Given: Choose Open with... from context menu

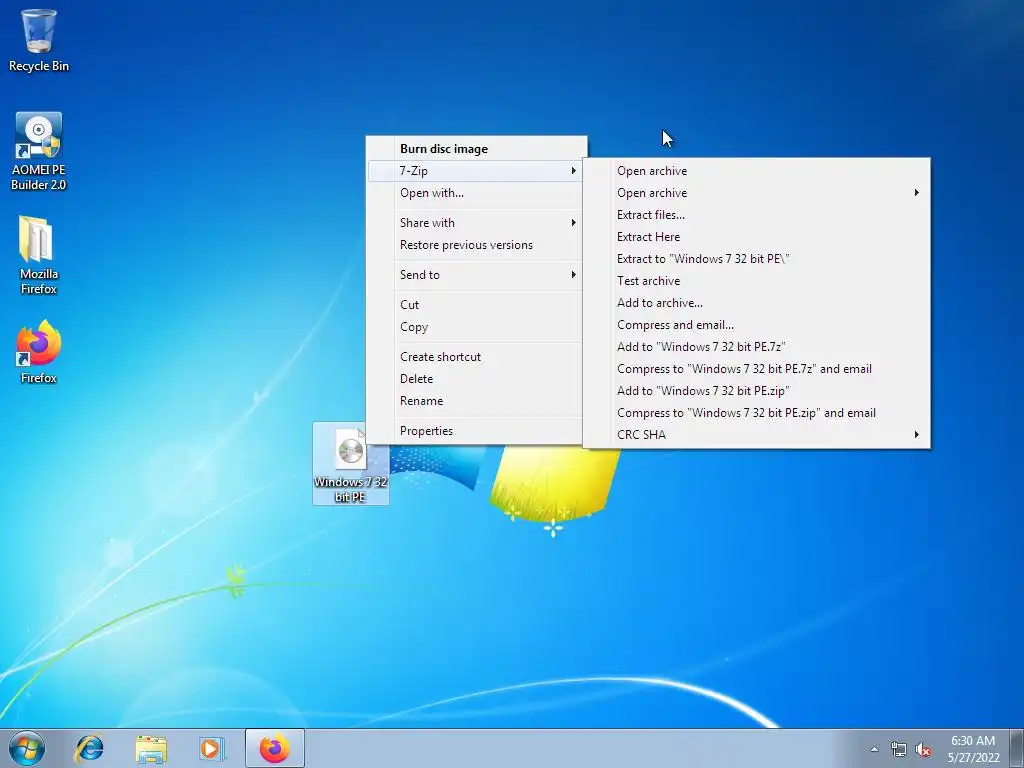Looking at the screenshot, I should [475, 193].
